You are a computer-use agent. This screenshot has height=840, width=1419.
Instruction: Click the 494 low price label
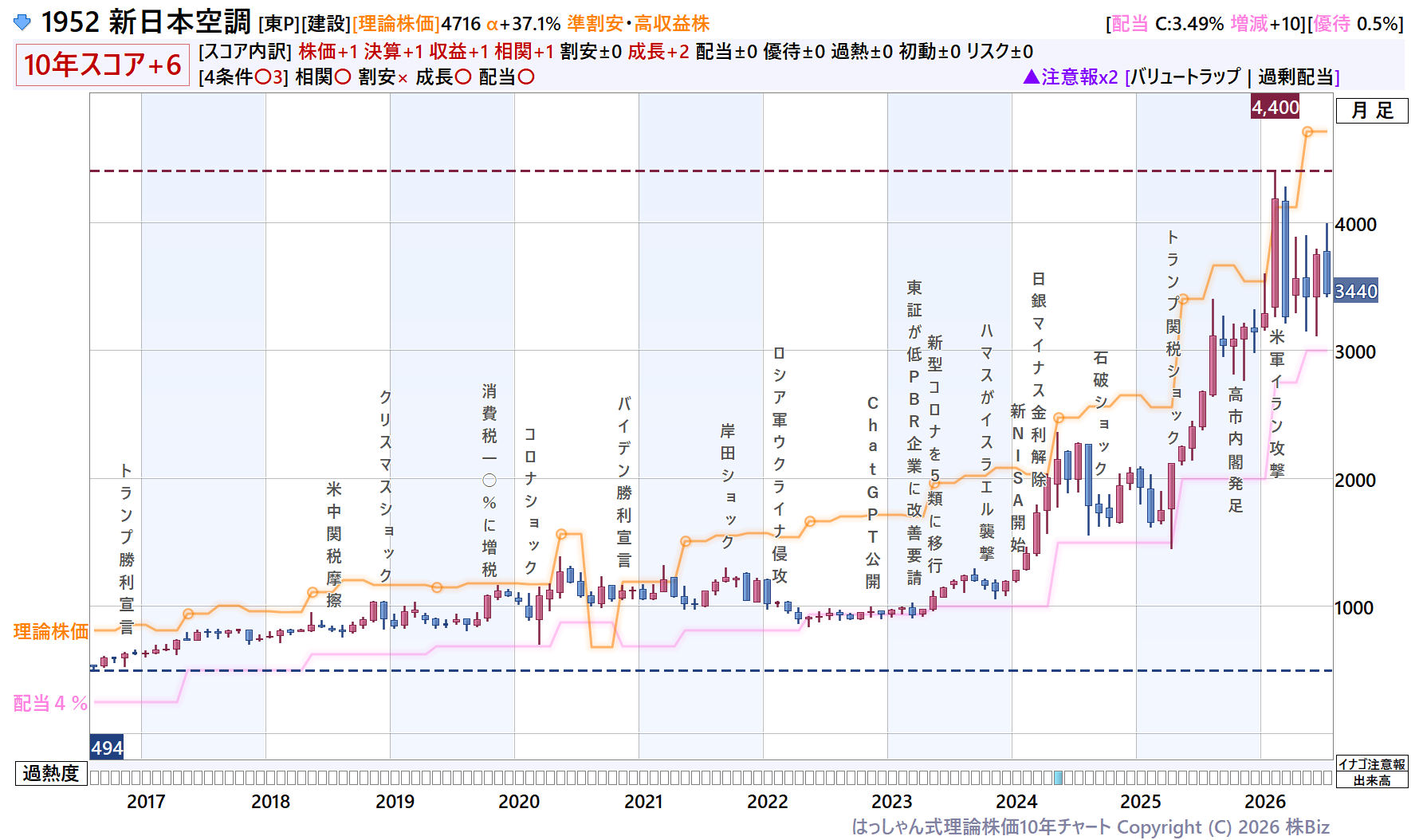107,748
